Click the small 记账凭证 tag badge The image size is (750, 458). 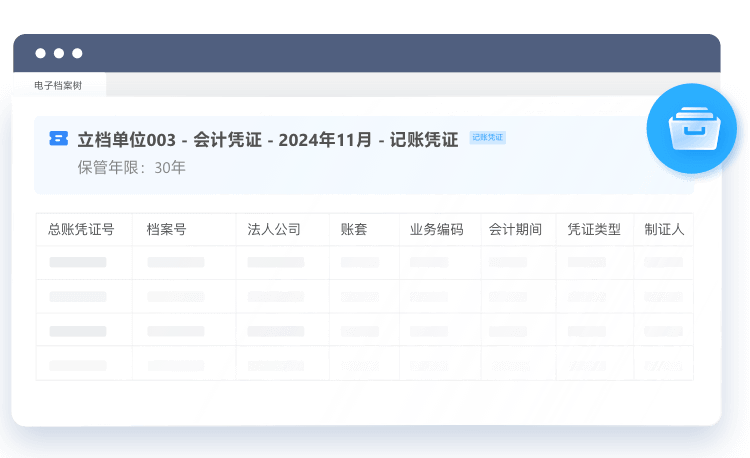[x=488, y=137]
